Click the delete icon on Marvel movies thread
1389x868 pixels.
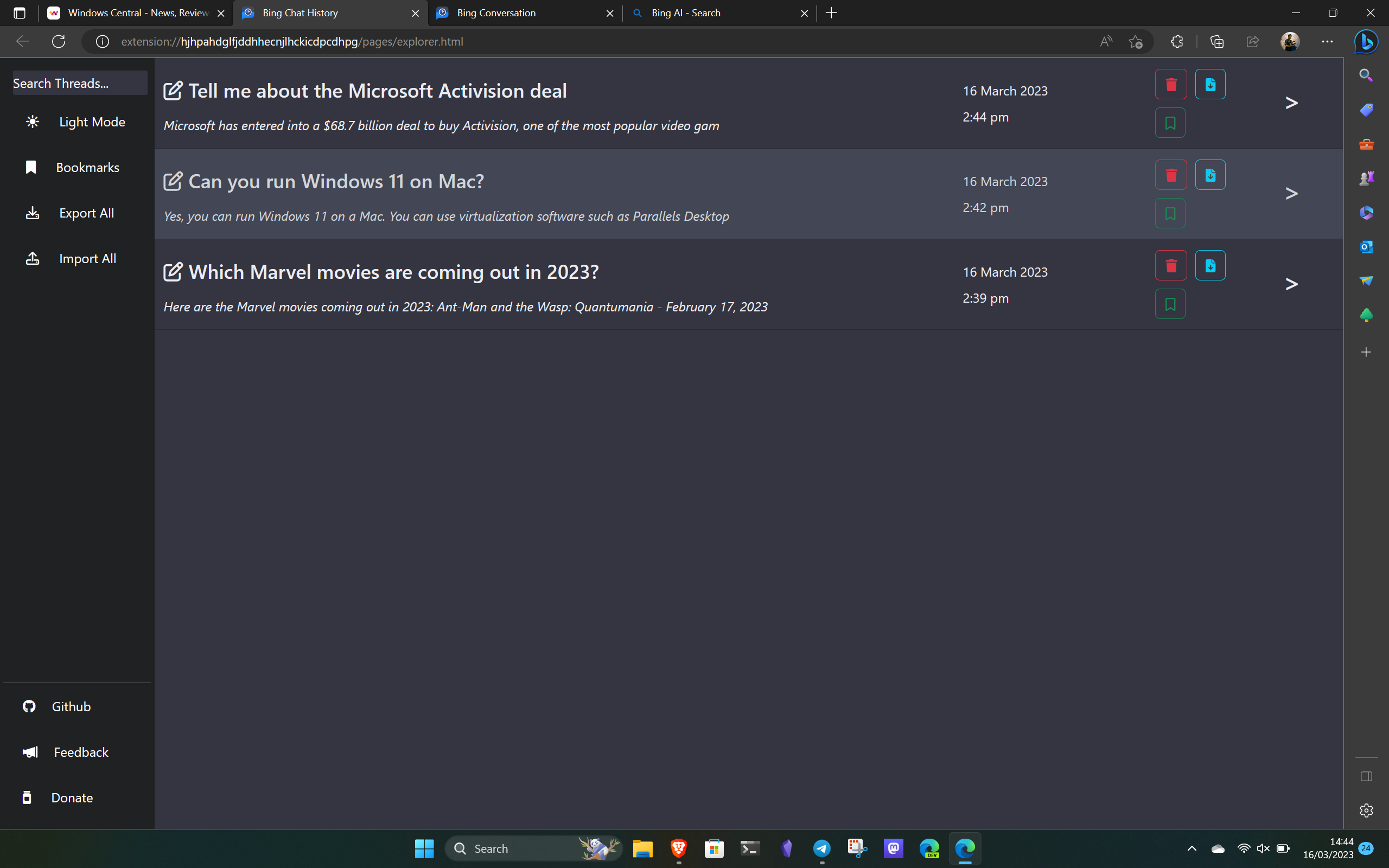pyautogui.click(x=1171, y=266)
